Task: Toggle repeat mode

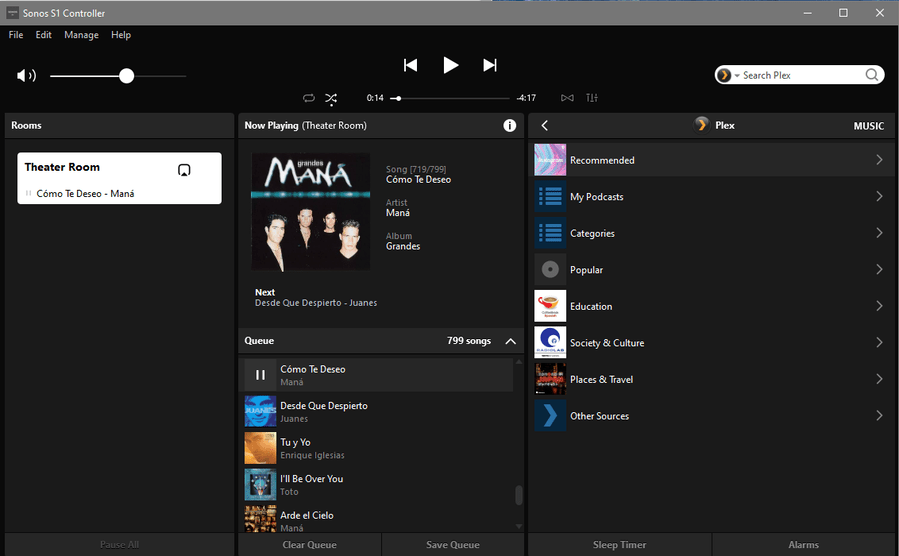Action: 308,98
